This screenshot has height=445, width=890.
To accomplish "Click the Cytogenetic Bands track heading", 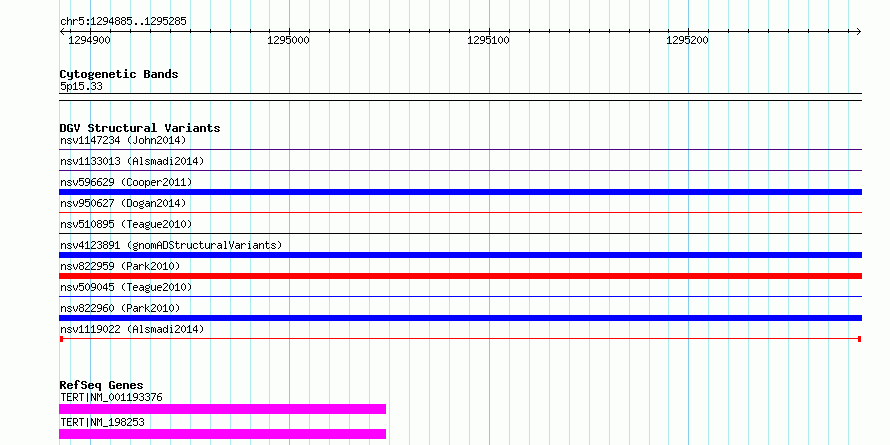I will coord(119,74).
